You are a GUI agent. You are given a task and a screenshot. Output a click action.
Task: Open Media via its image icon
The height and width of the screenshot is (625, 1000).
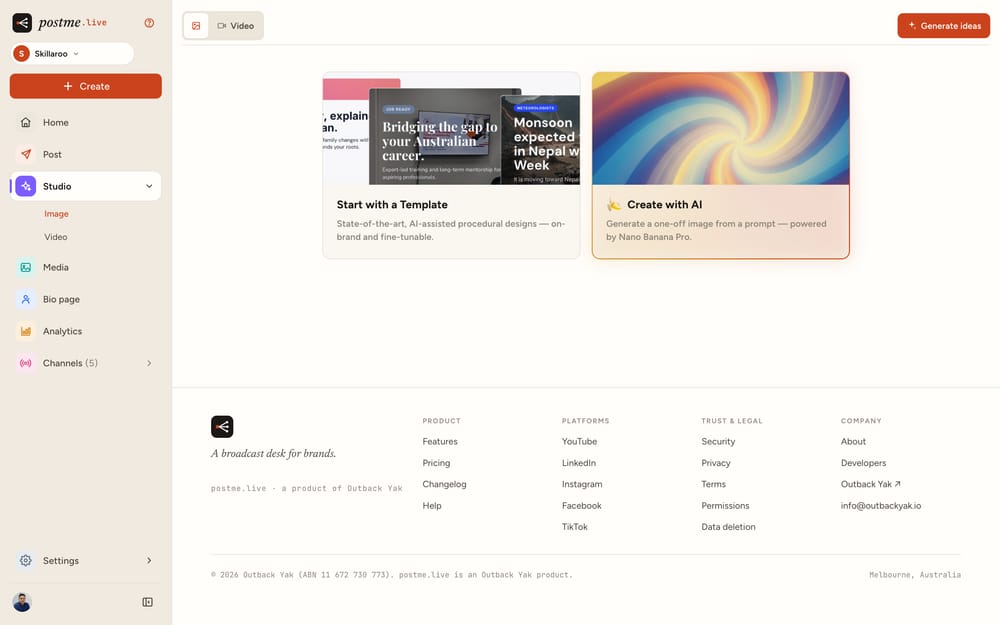coord(26,267)
